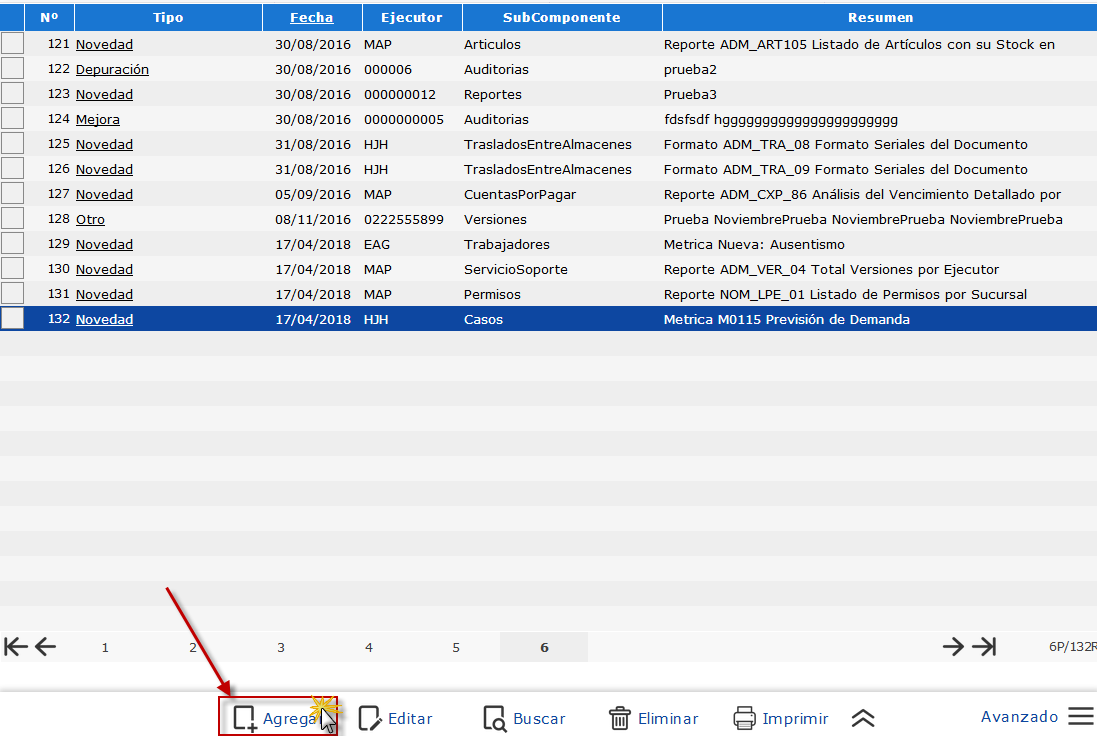This screenshot has width=1097, height=736.
Task: Check the box for row 121
Action: (x=12, y=43)
